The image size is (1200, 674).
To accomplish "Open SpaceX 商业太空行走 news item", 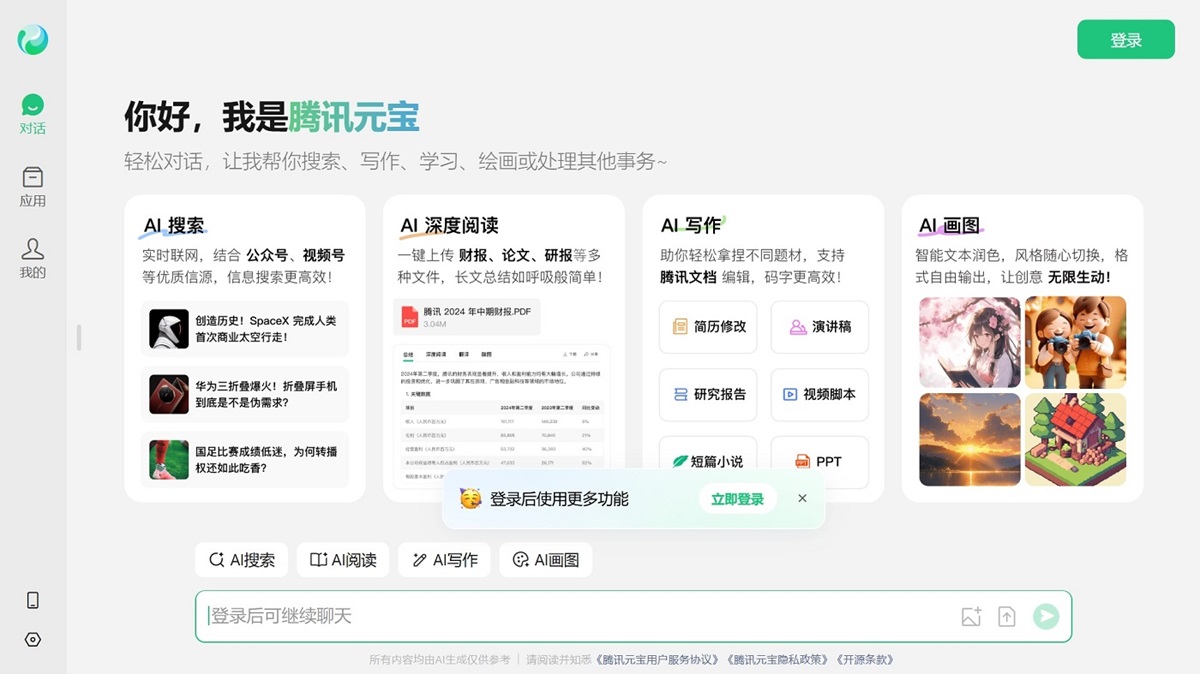I will [x=246, y=329].
